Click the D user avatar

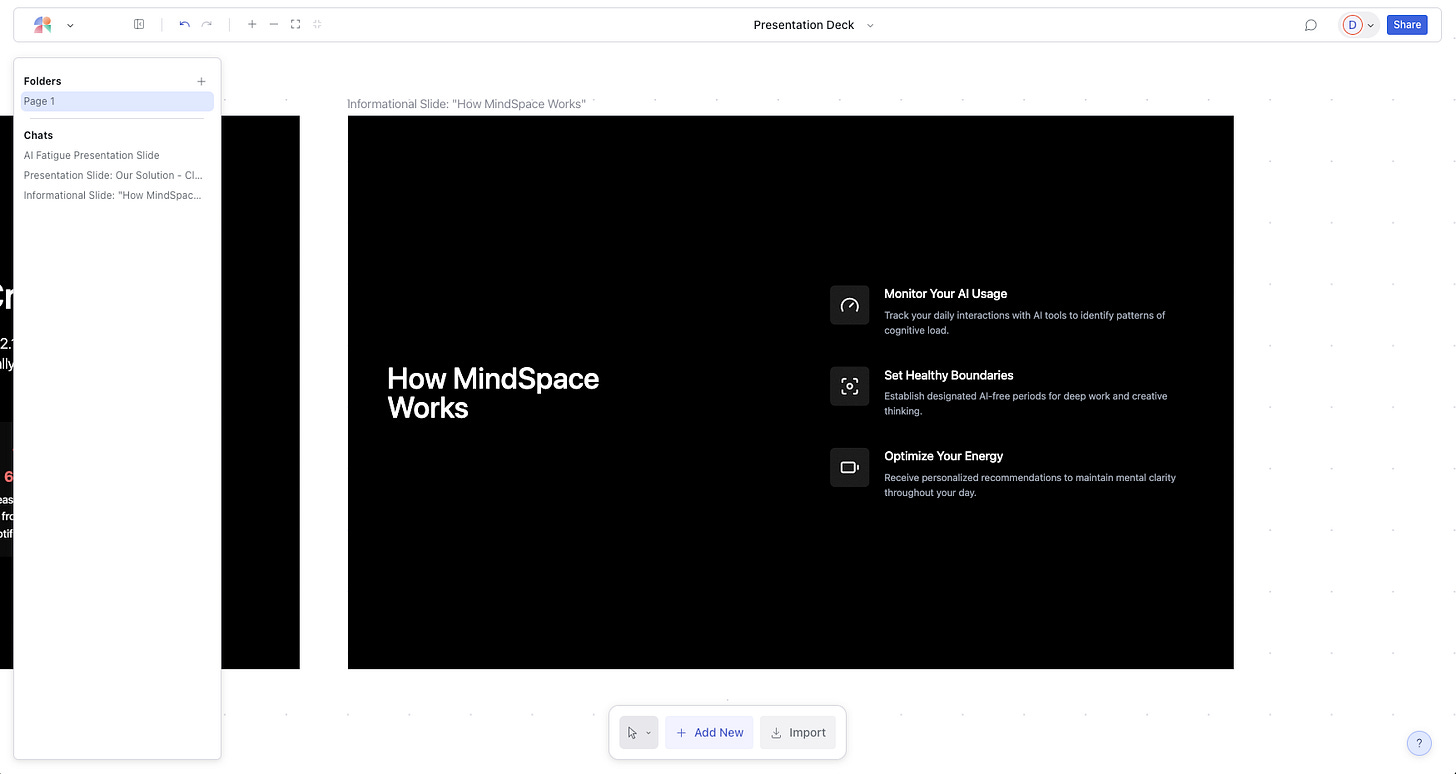(1352, 25)
